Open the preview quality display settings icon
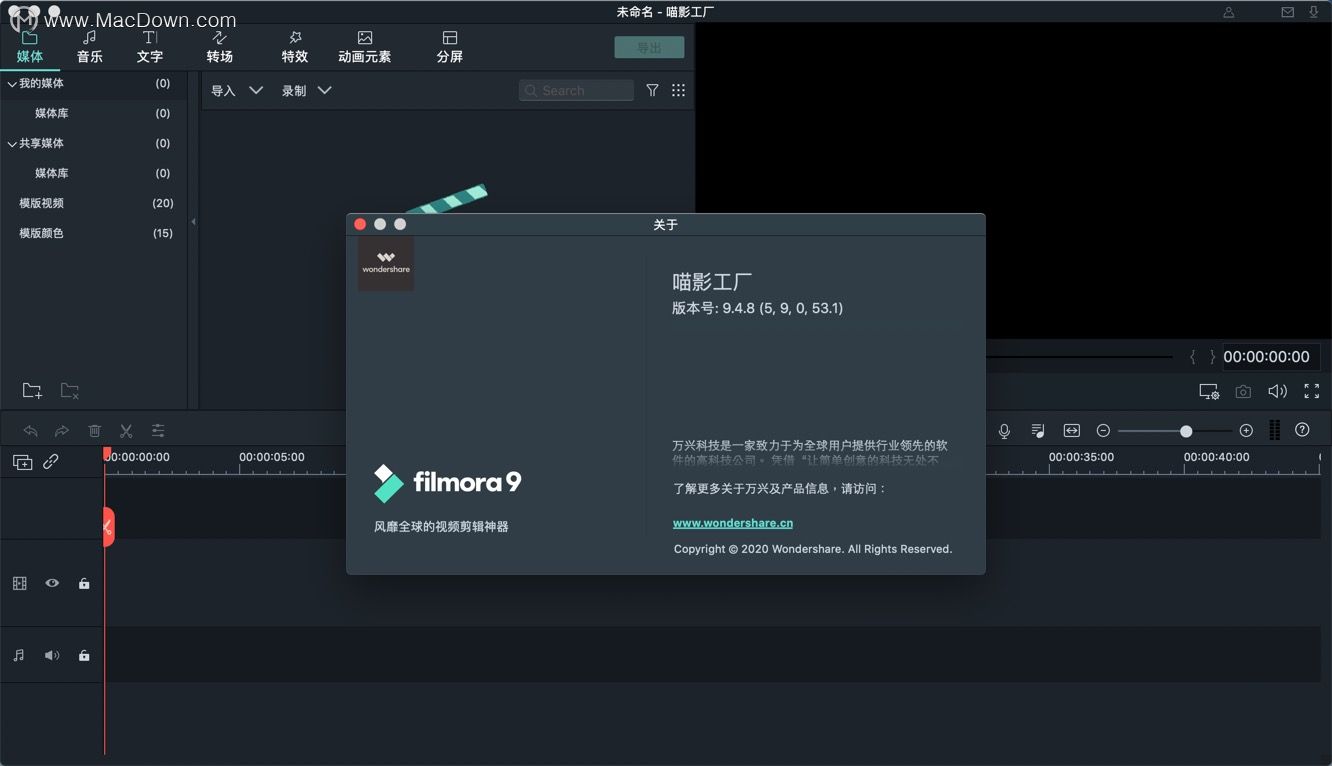The height and width of the screenshot is (766, 1332). (1209, 392)
